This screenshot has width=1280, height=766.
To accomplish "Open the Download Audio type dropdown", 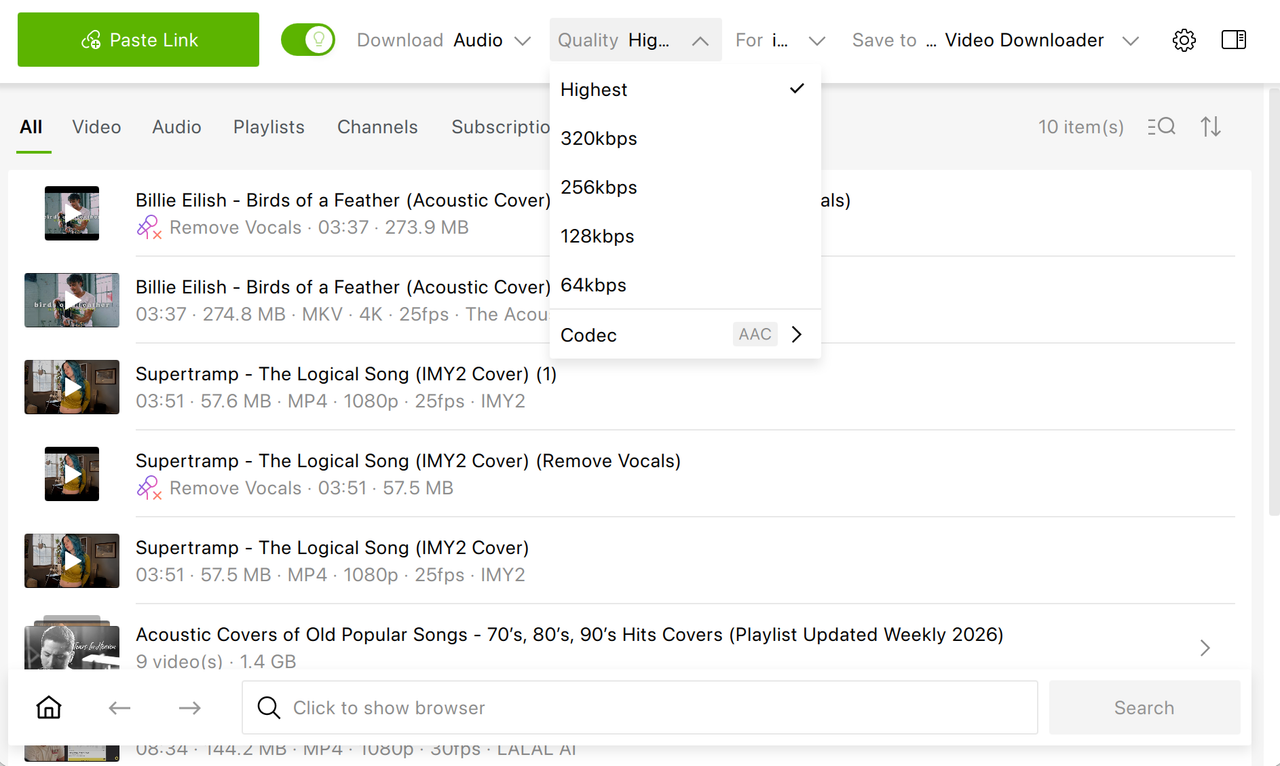I will tap(444, 40).
